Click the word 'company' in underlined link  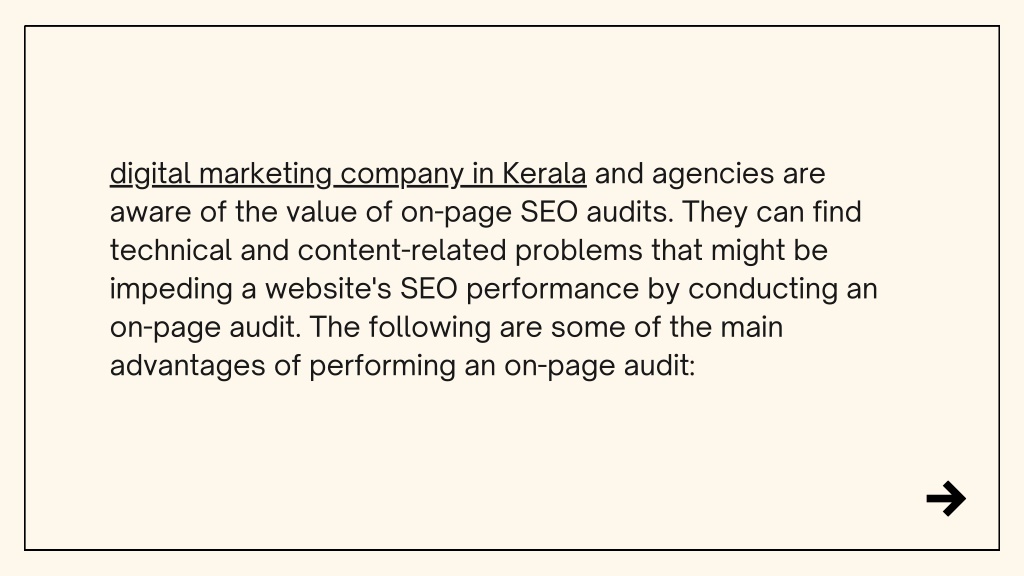(x=402, y=175)
